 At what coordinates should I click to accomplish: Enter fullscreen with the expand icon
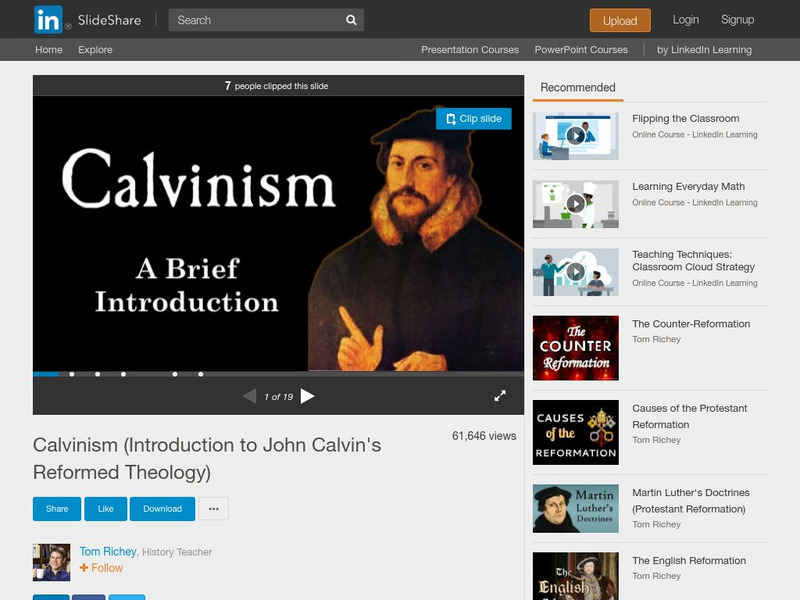[500, 396]
